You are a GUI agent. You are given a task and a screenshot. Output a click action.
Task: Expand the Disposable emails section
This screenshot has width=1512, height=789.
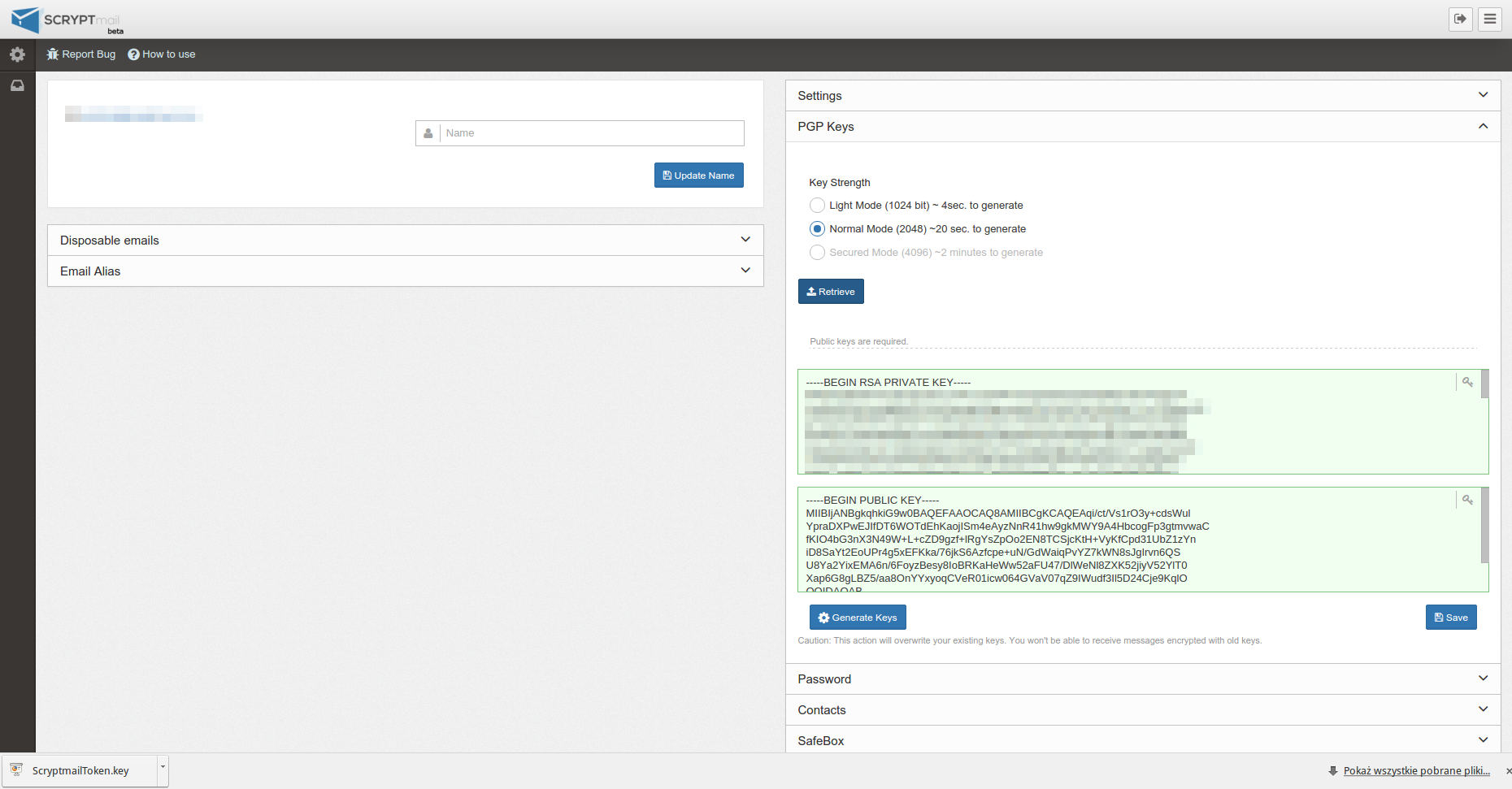pos(406,241)
